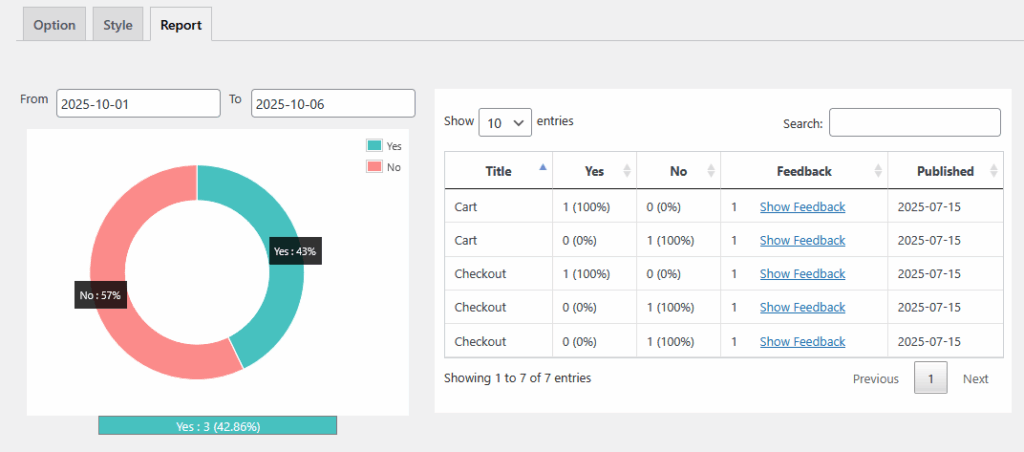Select the Report tab

click(x=180, y=25)
